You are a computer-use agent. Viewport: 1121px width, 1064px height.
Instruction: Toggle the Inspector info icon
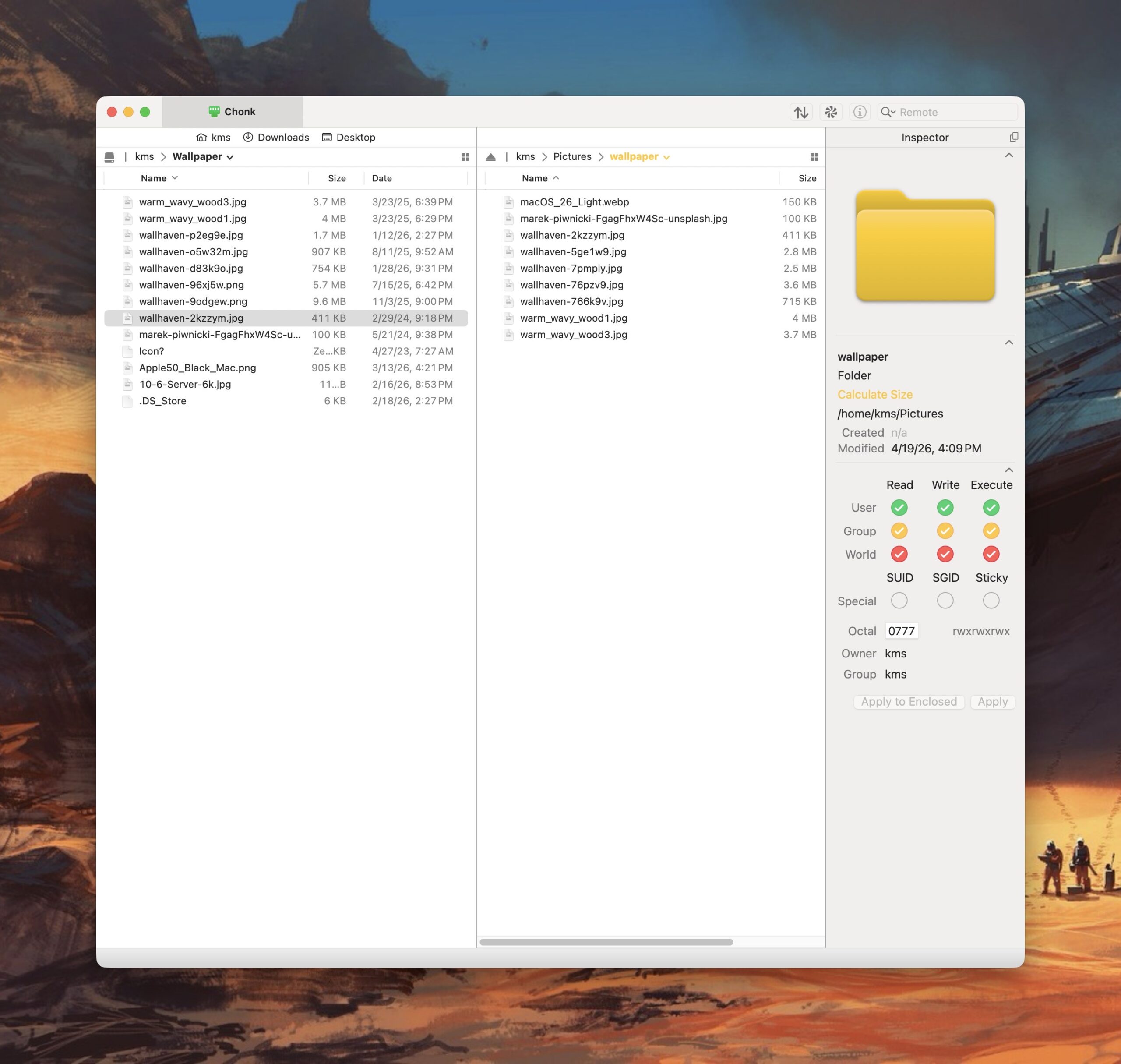(860, 112)
